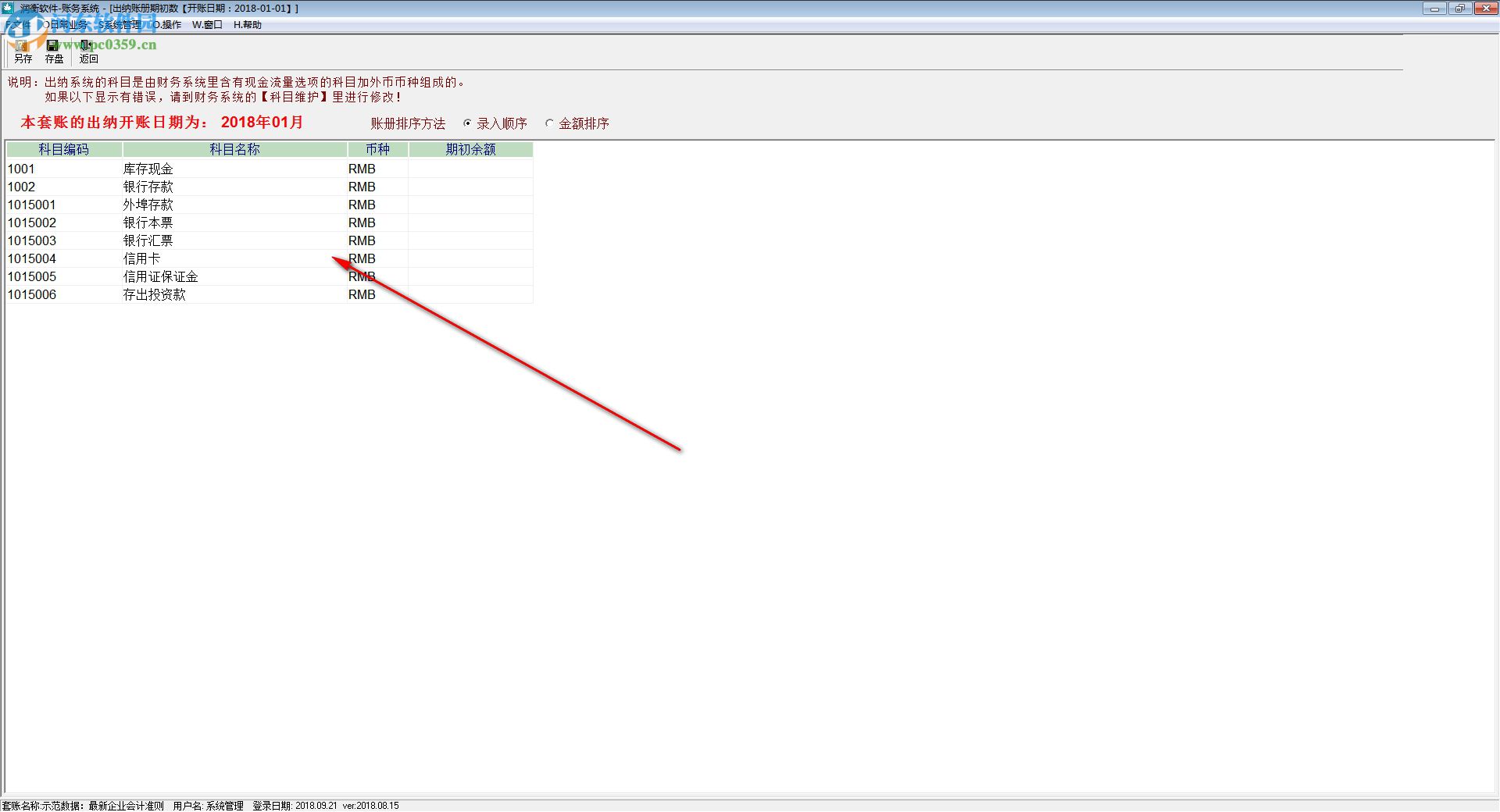Click the app icon in the title bar

pyautogui.click(x=8, y=8)
